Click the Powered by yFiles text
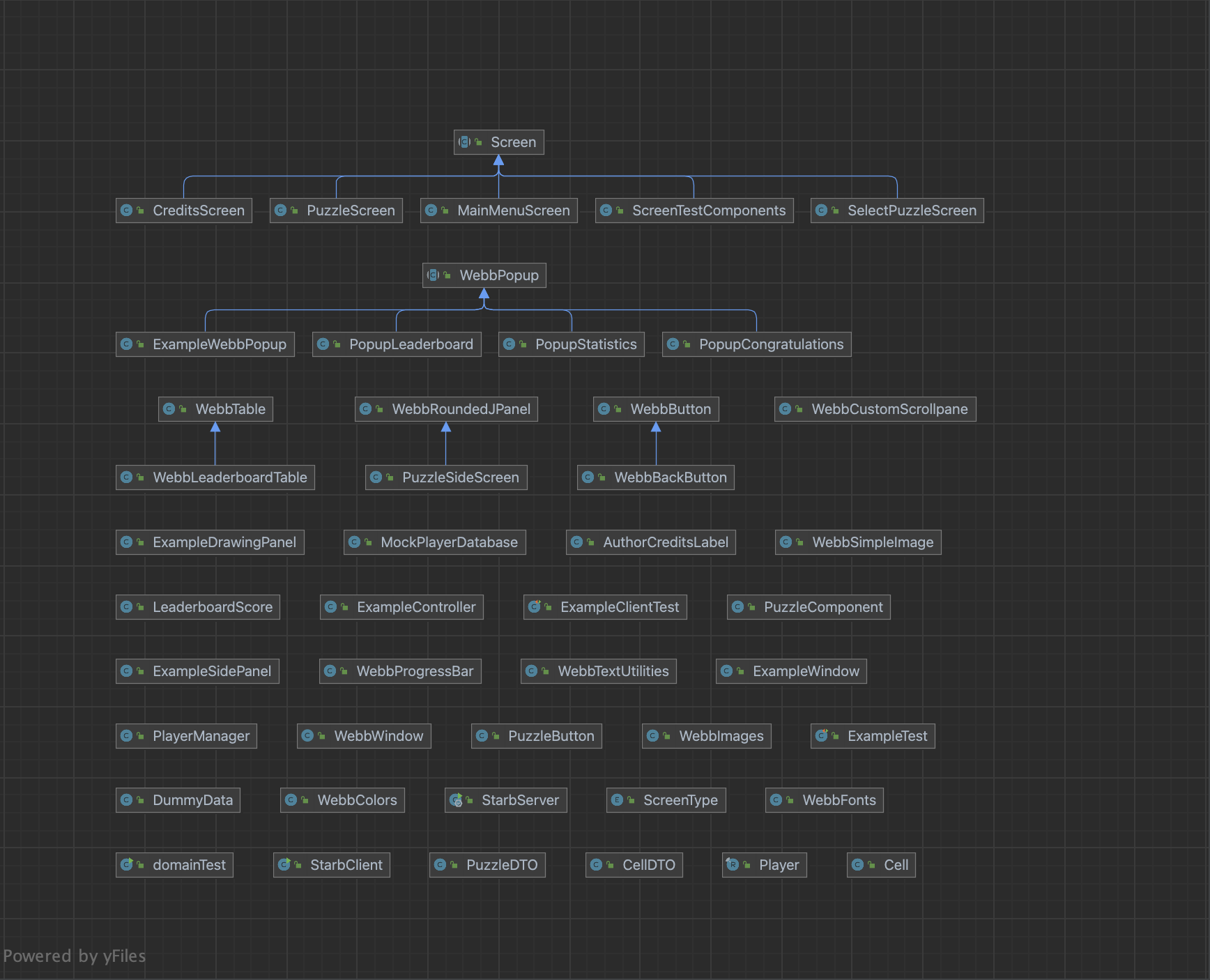The height and width of the screenshot is (980, 1210). 75,956
